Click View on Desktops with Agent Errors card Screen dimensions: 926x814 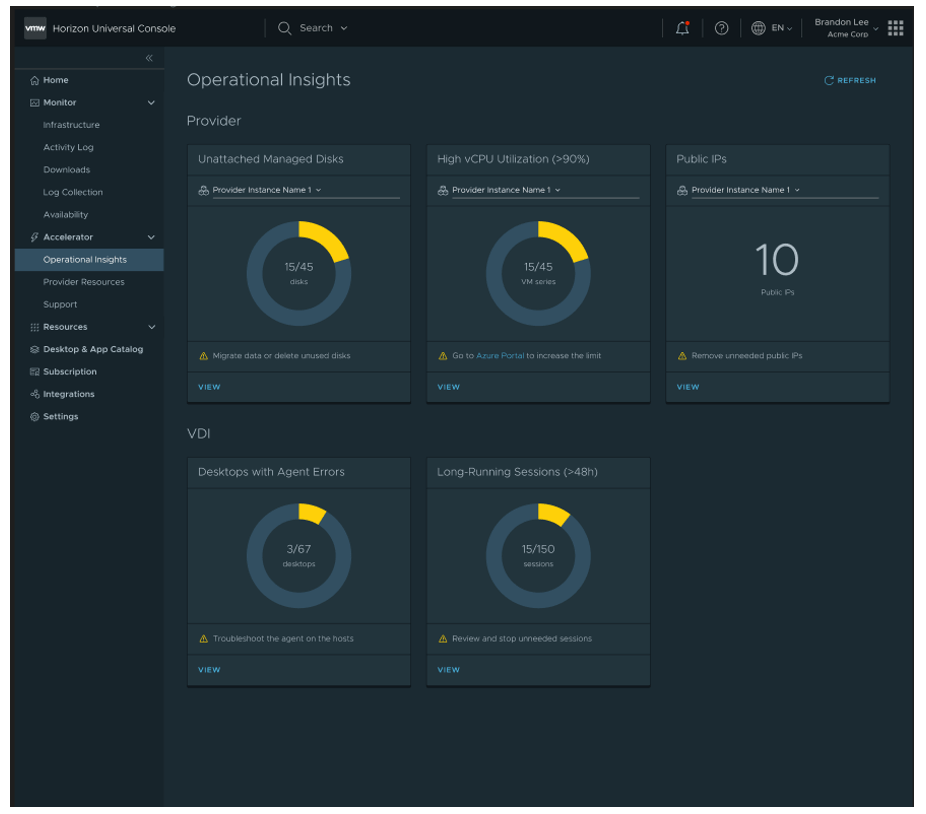tap(209, 670)
